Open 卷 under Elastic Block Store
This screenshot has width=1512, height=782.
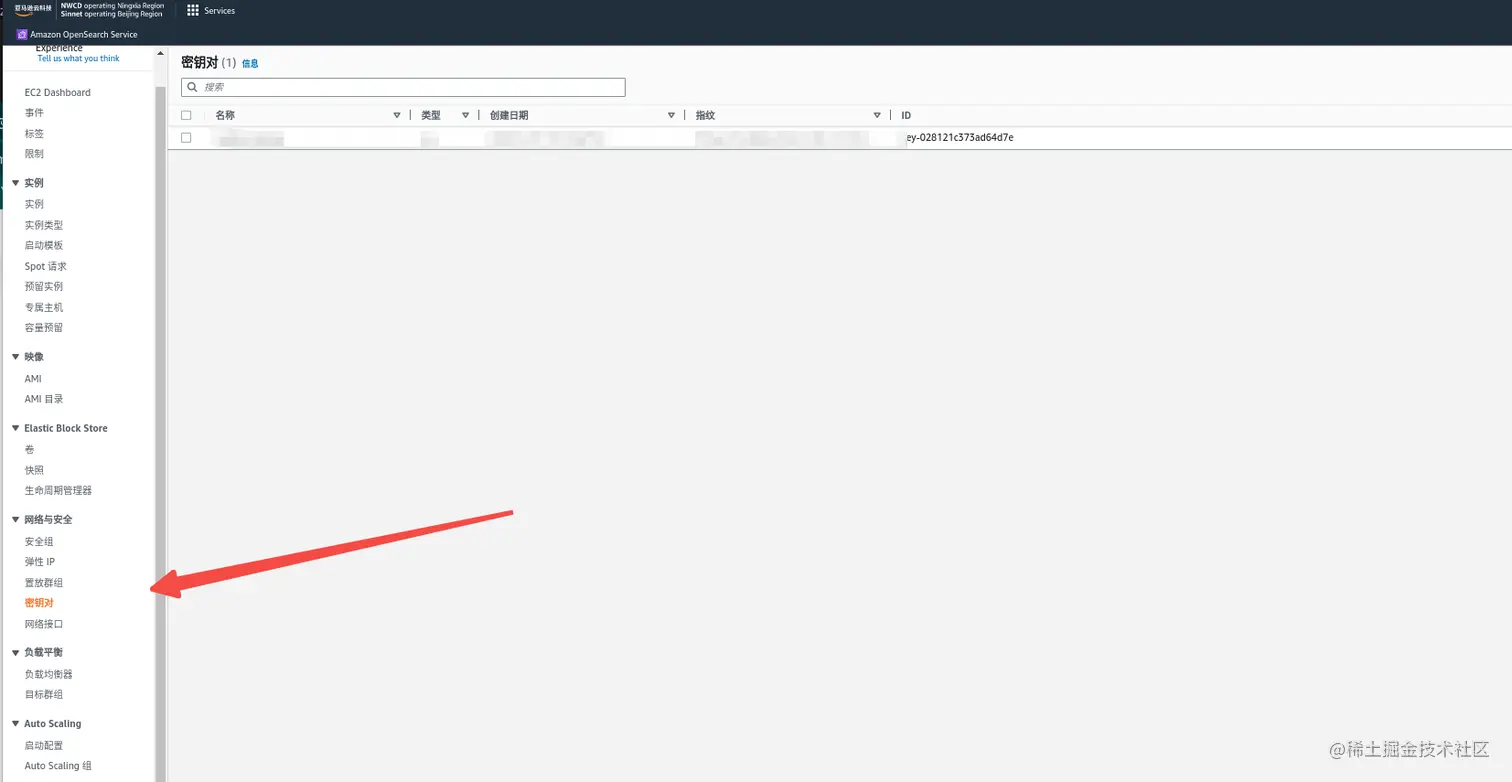tap(29, 449)
